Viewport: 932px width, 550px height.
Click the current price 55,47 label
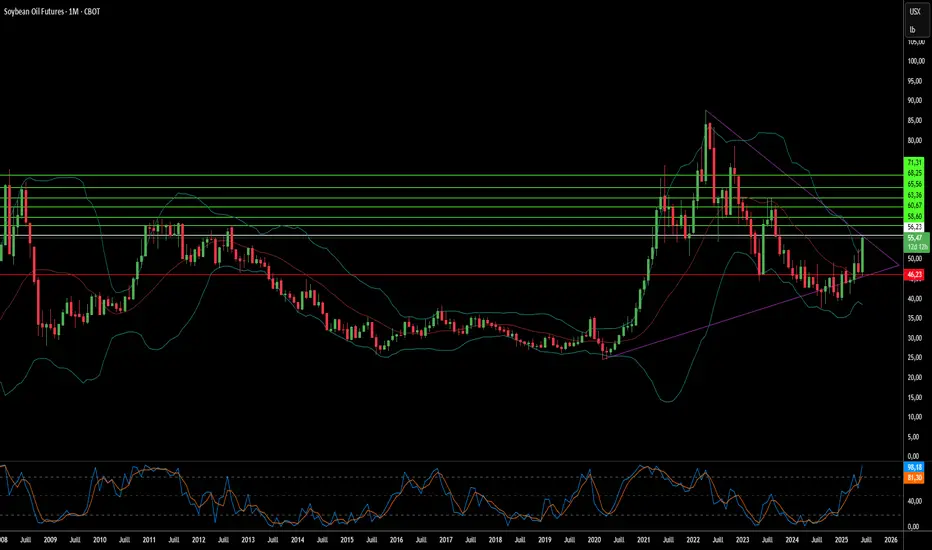(914, 238)
